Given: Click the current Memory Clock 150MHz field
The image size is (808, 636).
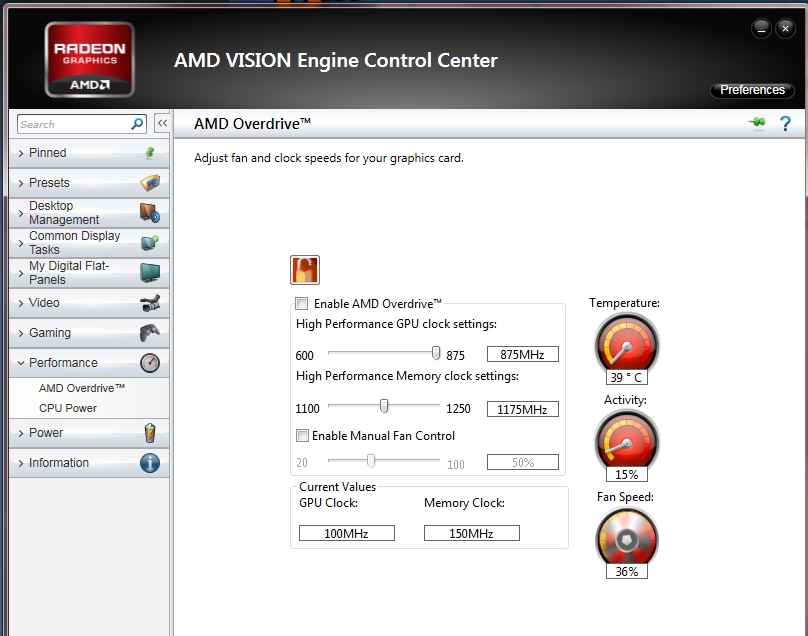Looking at the screenshot, I should click(x=472, y=533).
